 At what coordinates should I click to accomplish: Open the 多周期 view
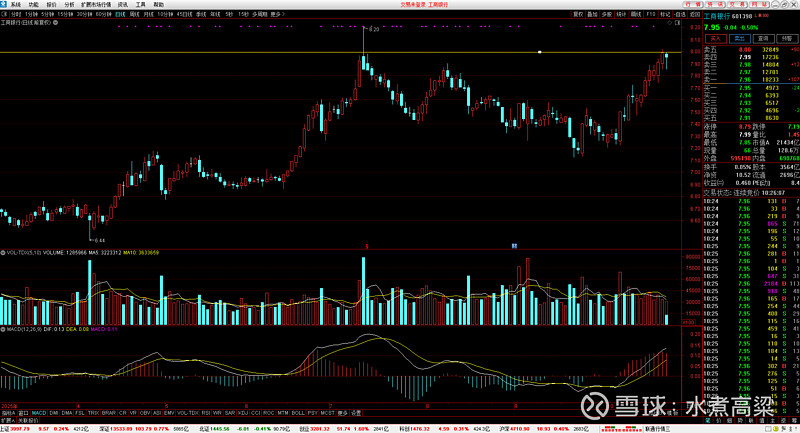[x=260, y=14]
